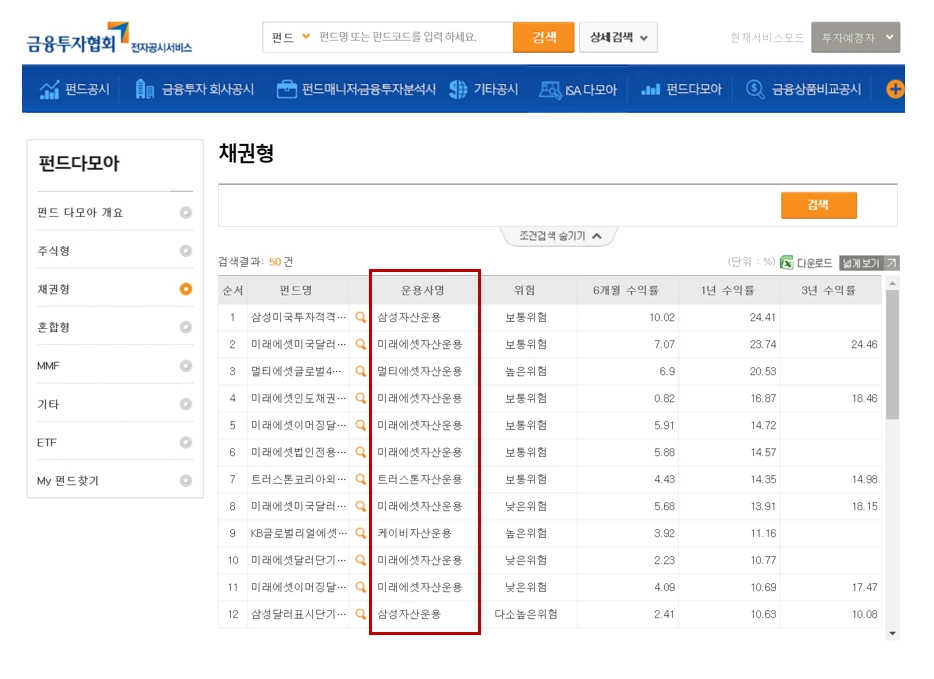
Task: Click 케이비자산운용 company cell
Action: [414, 533]
